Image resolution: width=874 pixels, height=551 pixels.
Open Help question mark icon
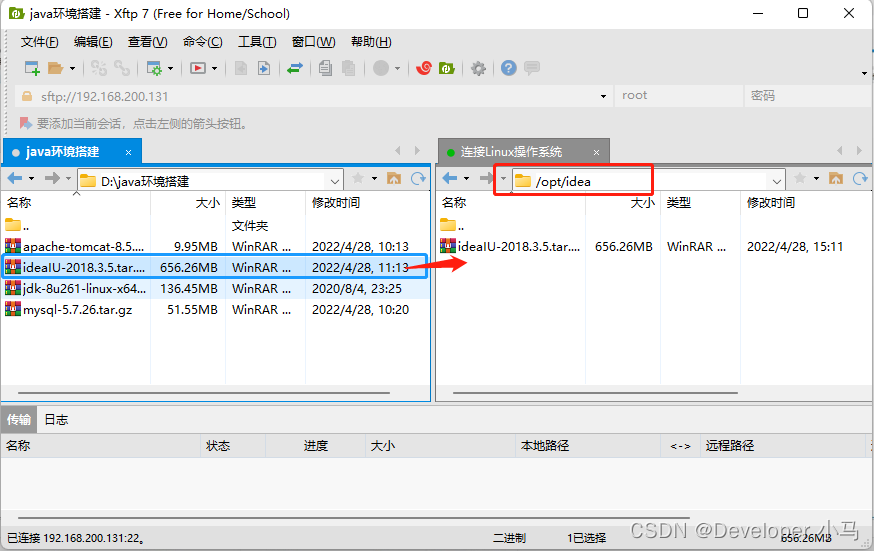tap(508, 68)
